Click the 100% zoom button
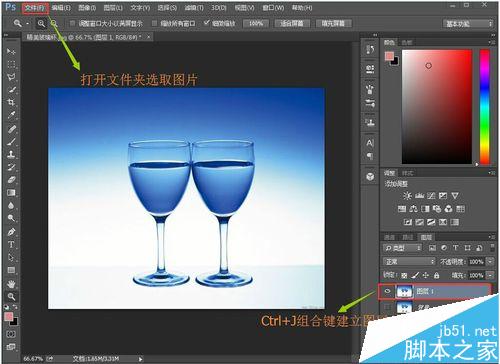This screenshot has height=364, width=500. click(x=256, y=23)
